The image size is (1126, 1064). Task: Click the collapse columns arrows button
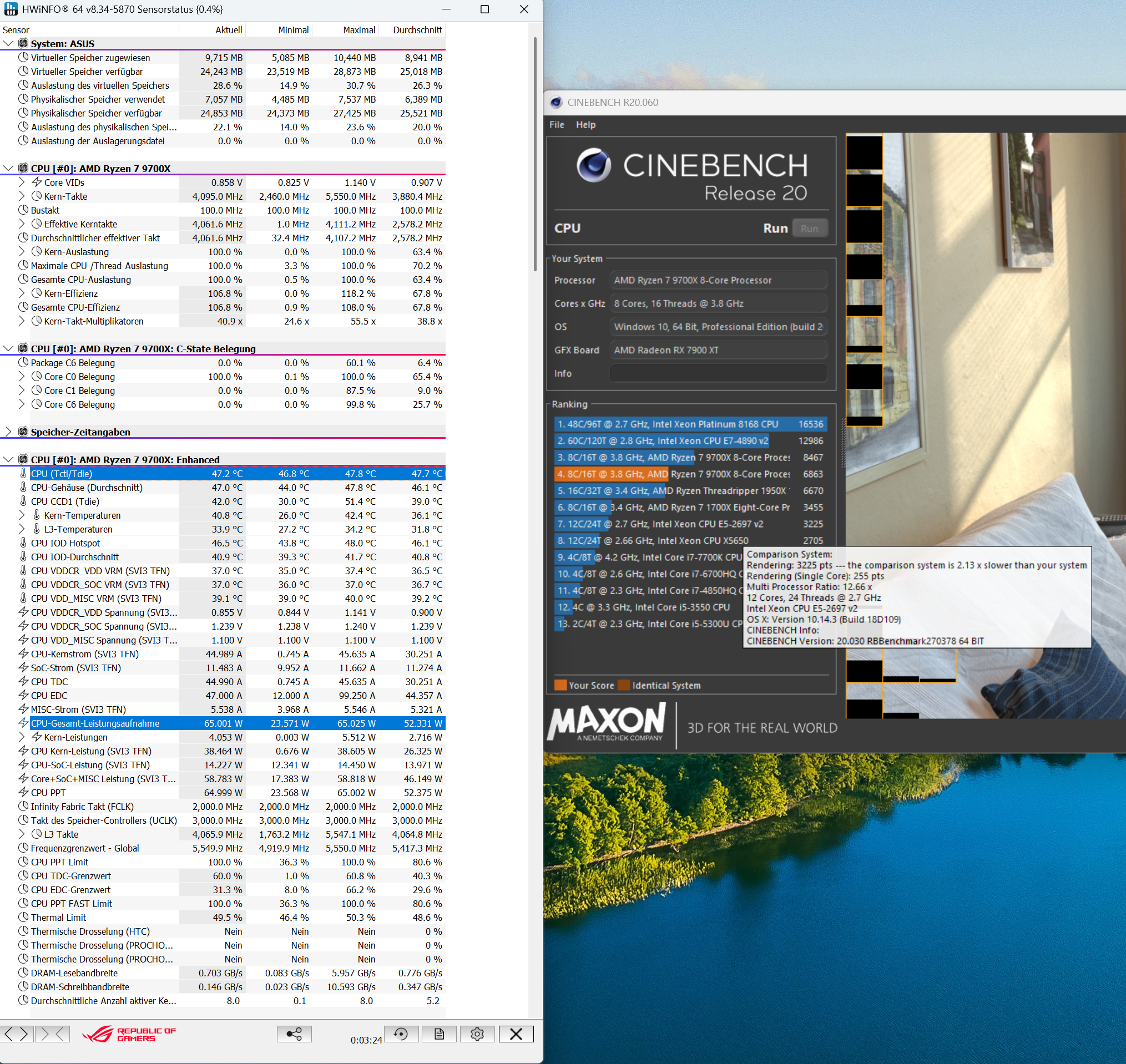click(52, 1034)
